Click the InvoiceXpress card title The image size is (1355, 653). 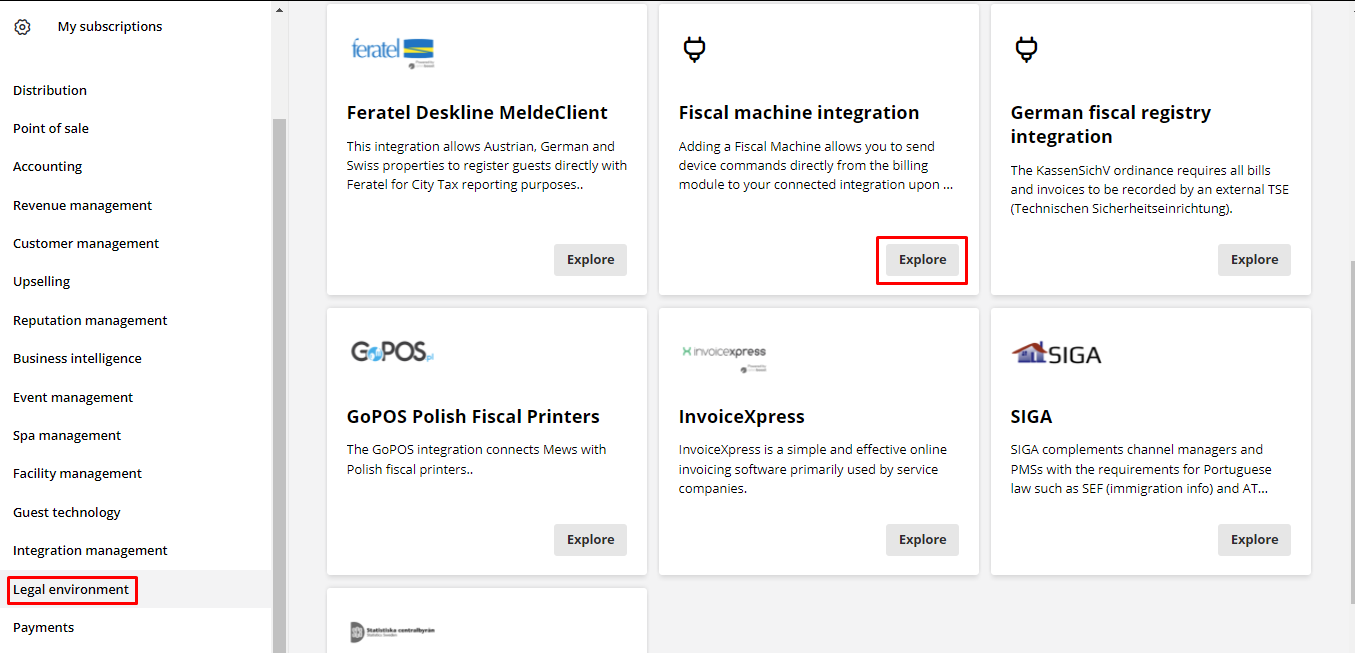[x=742, y=417]
